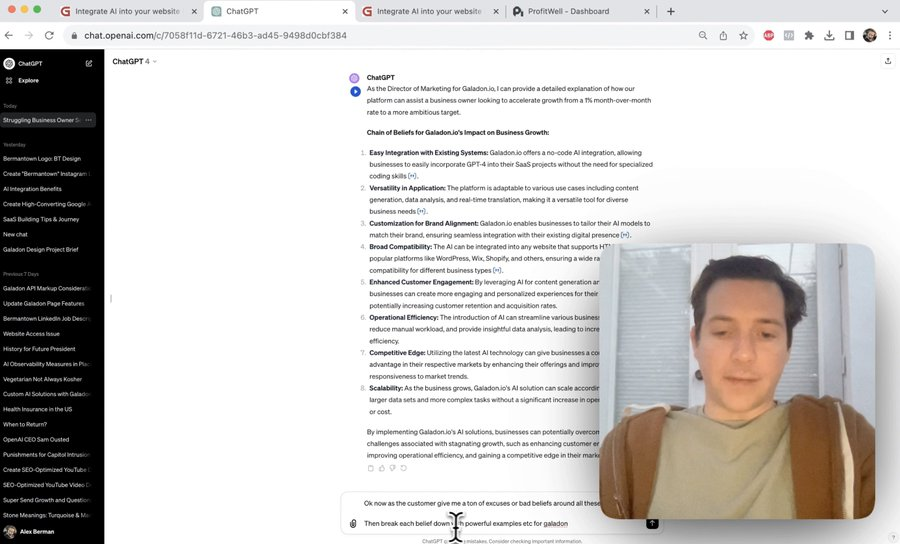Open the new browser tab
This screenshot has height=544, width=900.
(x=670, y=11)
